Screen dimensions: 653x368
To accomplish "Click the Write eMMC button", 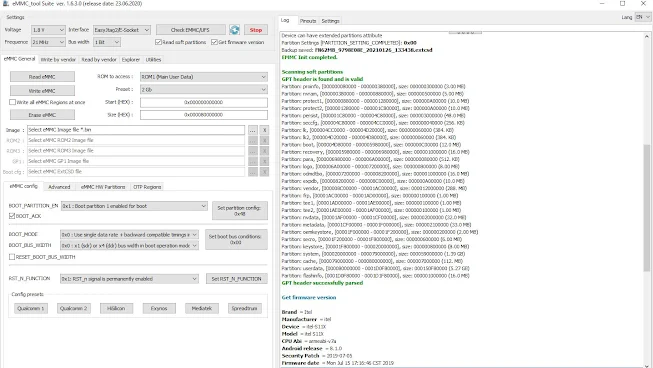I will tap(42, 91).
